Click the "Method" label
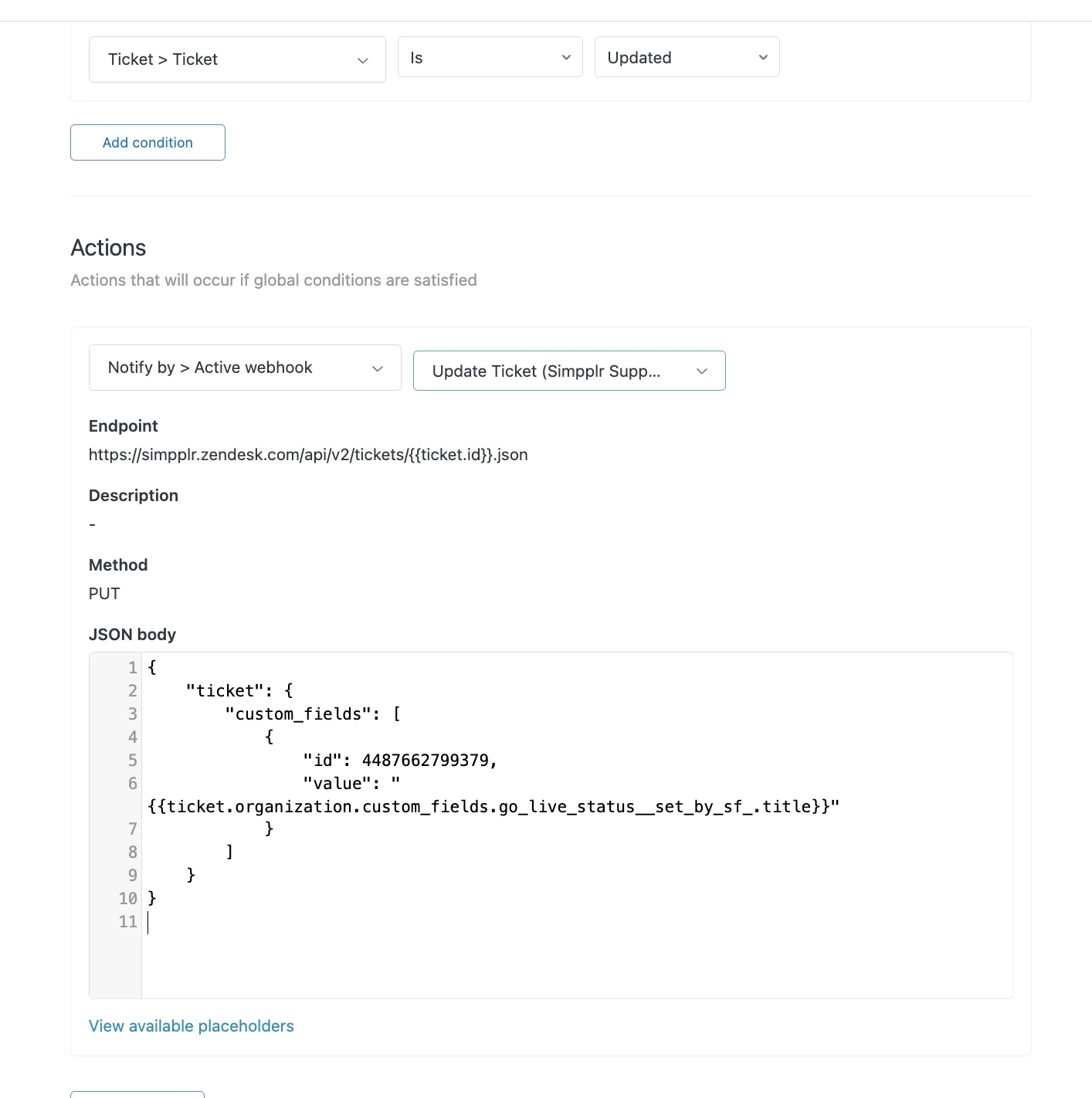 118,565
